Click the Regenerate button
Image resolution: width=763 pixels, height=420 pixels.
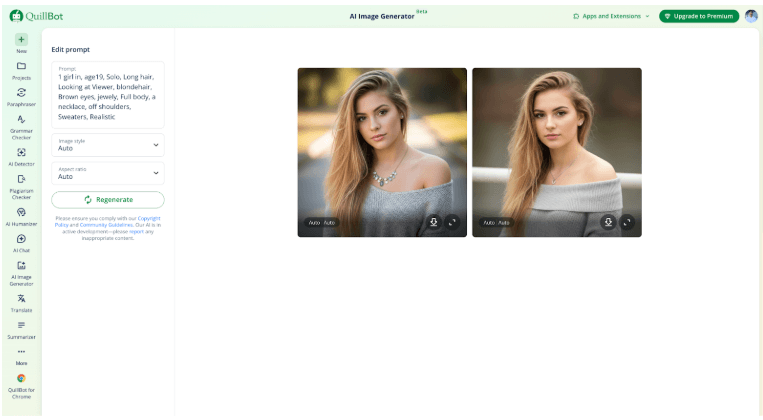(x=108, y=200)
